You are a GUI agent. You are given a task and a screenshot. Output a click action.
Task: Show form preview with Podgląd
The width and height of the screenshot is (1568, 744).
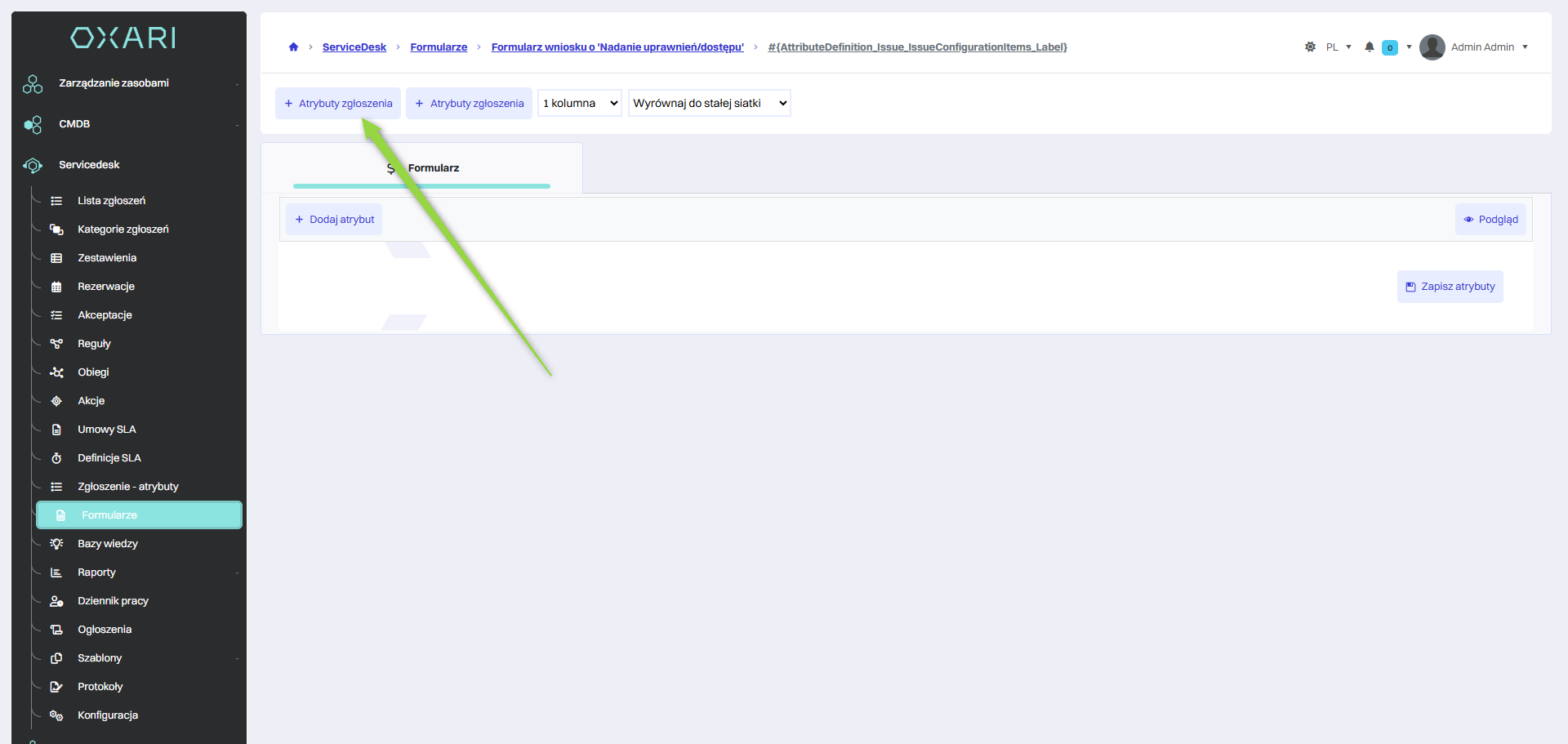(x=1490, y=220)
